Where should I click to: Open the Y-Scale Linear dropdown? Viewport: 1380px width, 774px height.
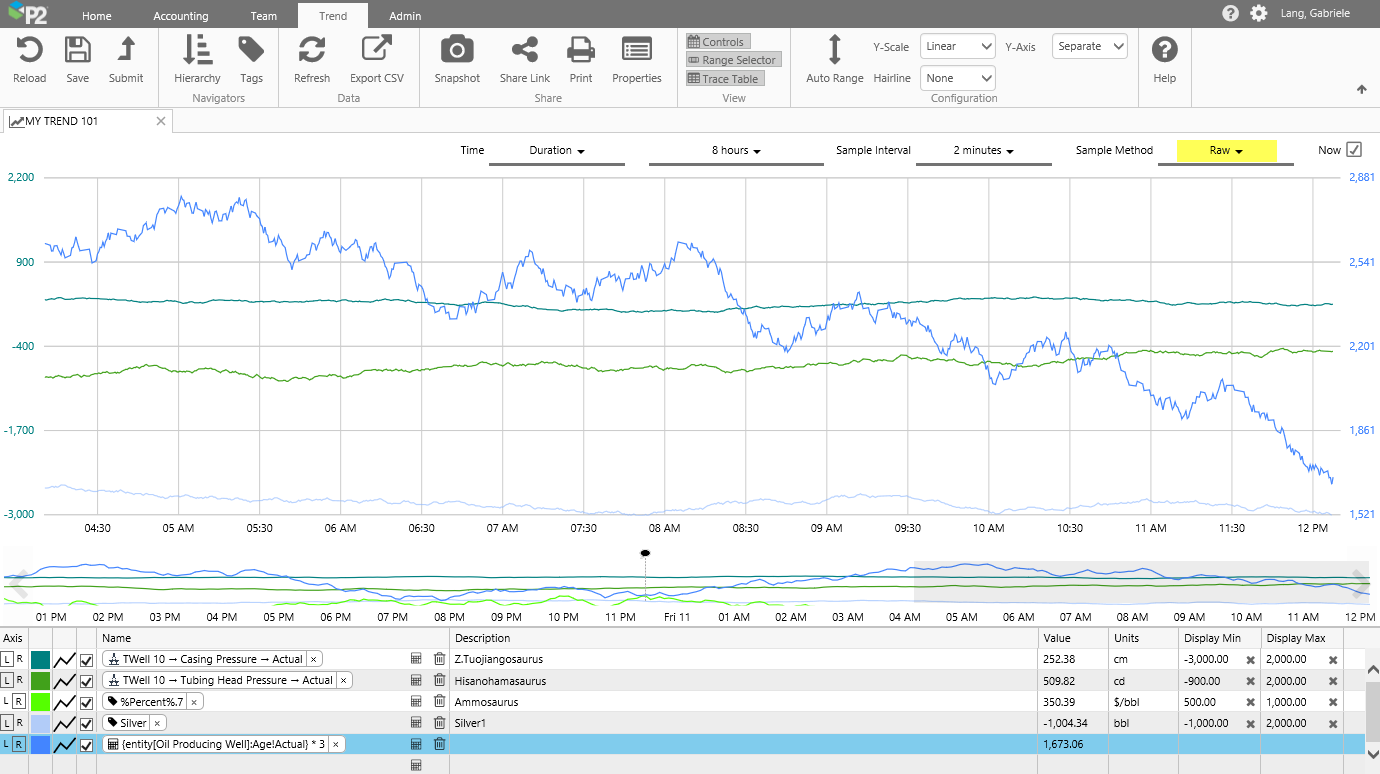point(957,46)
